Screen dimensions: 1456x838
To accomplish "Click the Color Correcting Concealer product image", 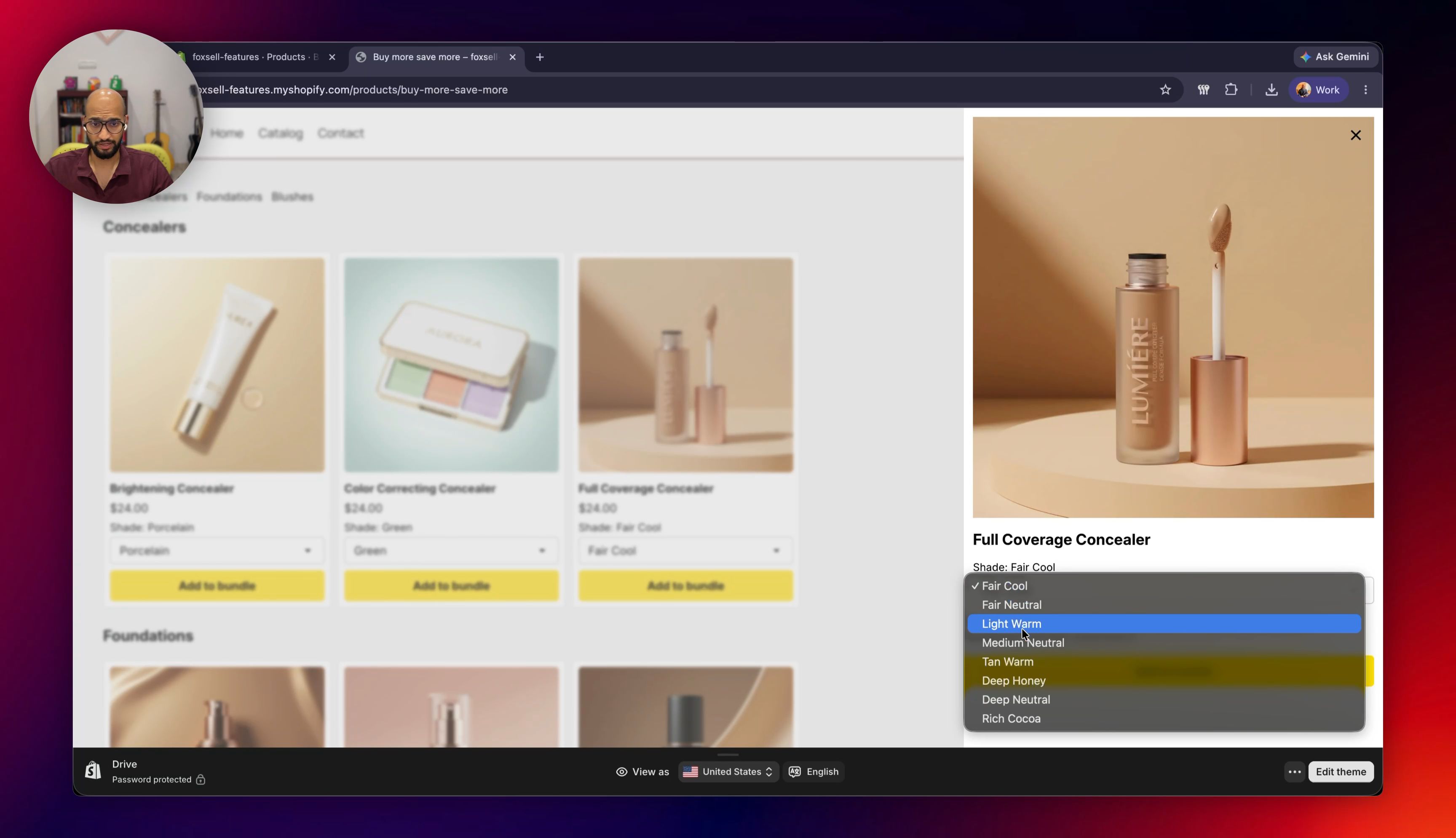I will [x=451, y=365].
